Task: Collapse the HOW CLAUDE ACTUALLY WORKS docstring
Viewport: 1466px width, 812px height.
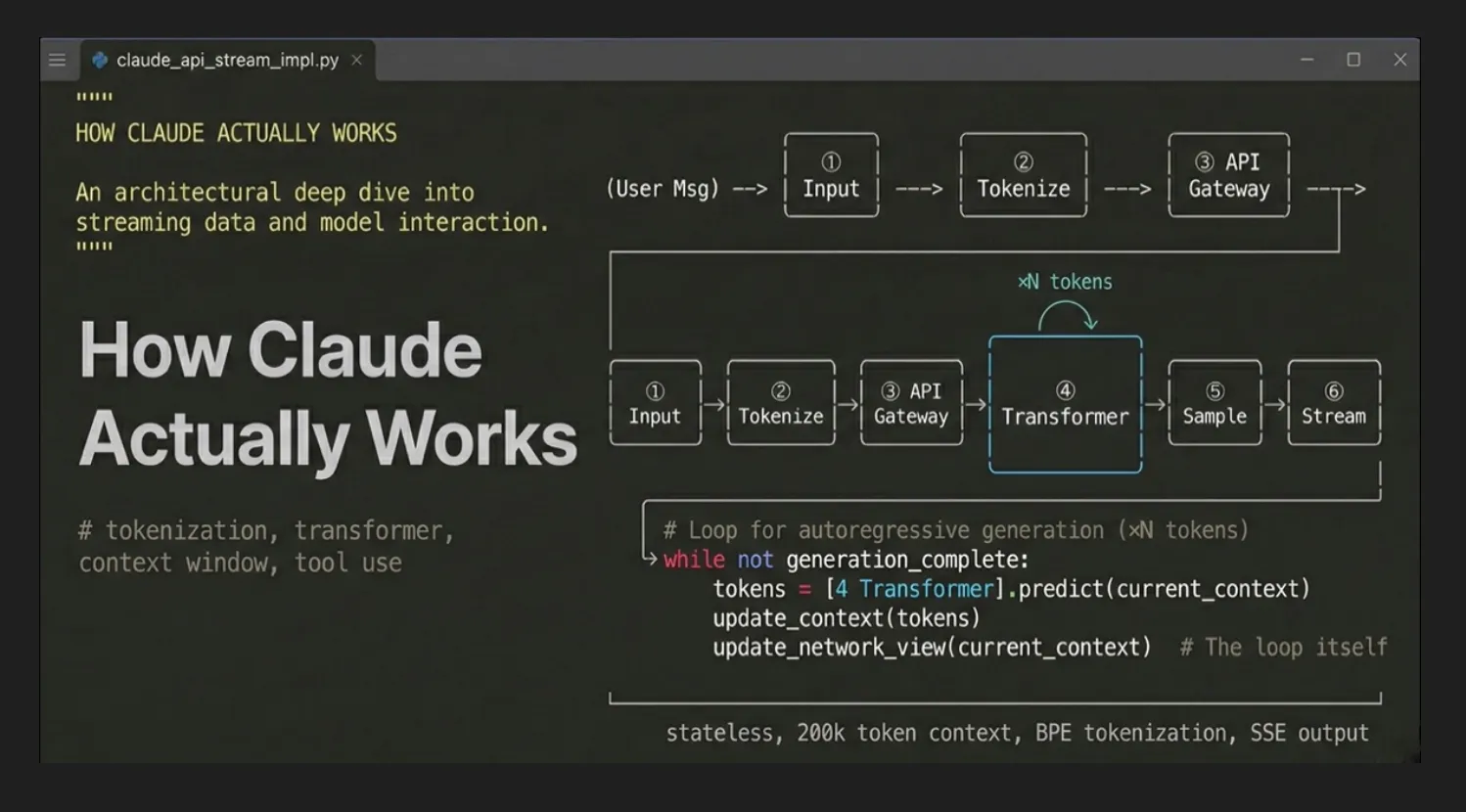Action: click(235, 133)
